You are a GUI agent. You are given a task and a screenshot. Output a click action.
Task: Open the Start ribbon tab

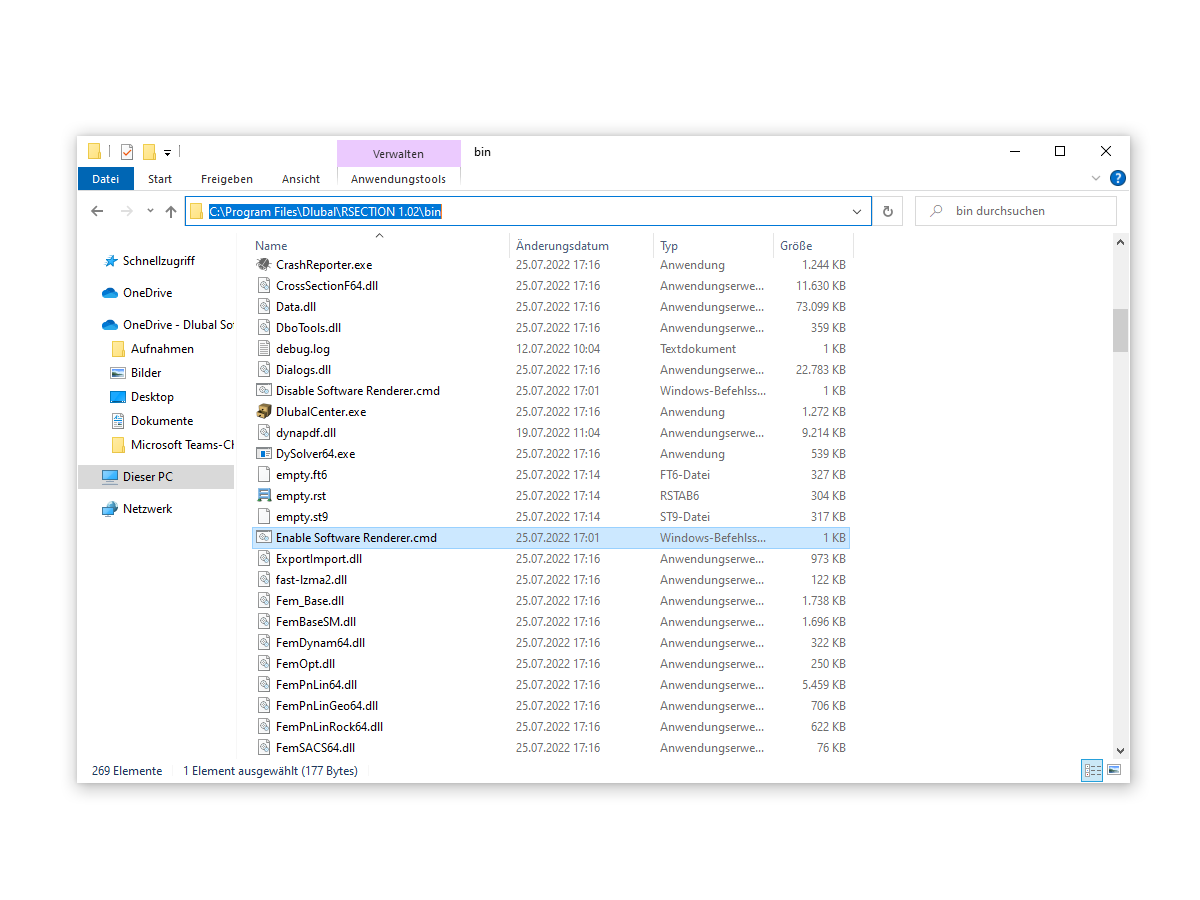pos(160,179)
